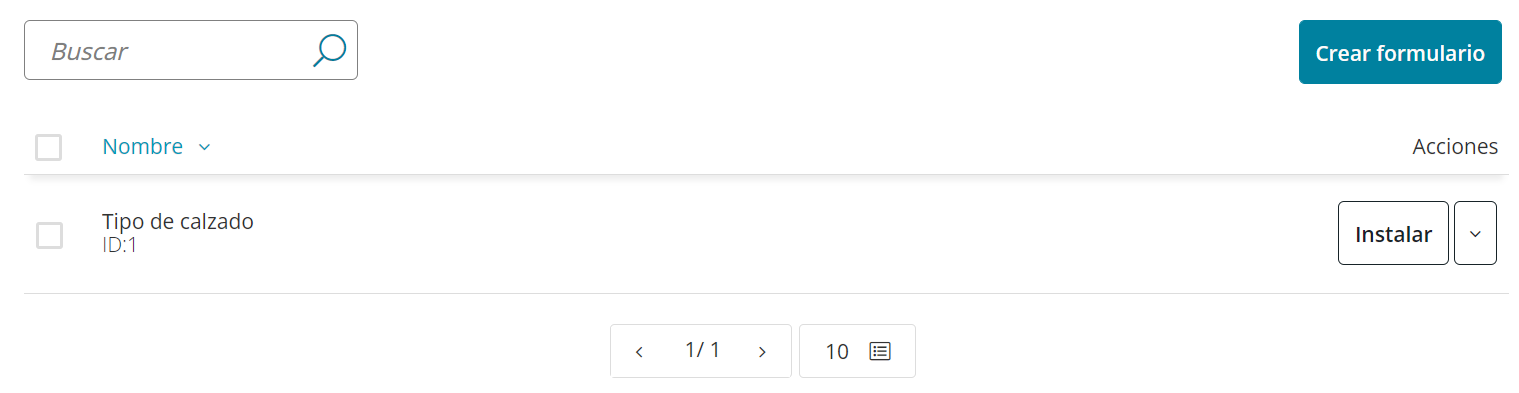Click the 1/1 page indicator
The image size is (1519, 393).
(x=702, y=350)
